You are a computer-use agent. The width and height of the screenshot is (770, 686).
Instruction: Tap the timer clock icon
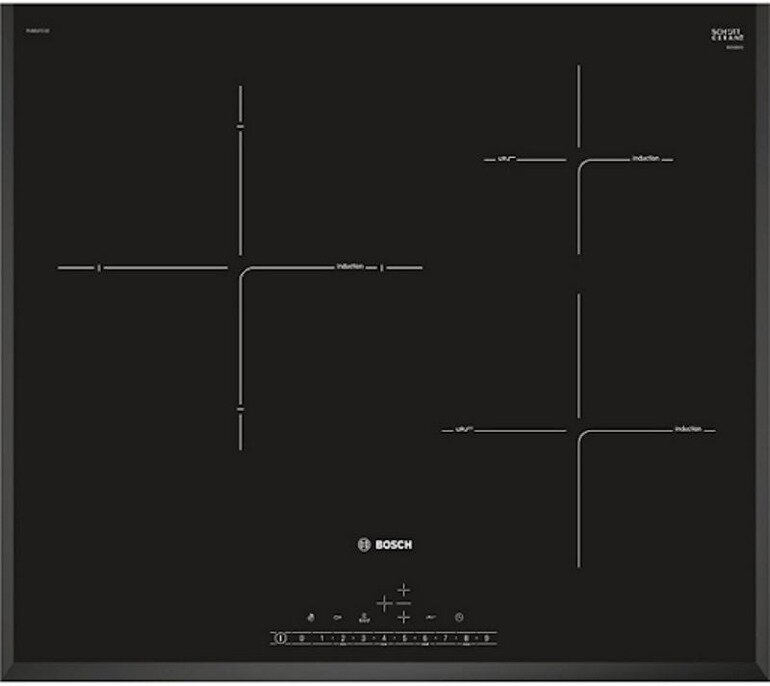pyautogui.click(x=459, y=617)
